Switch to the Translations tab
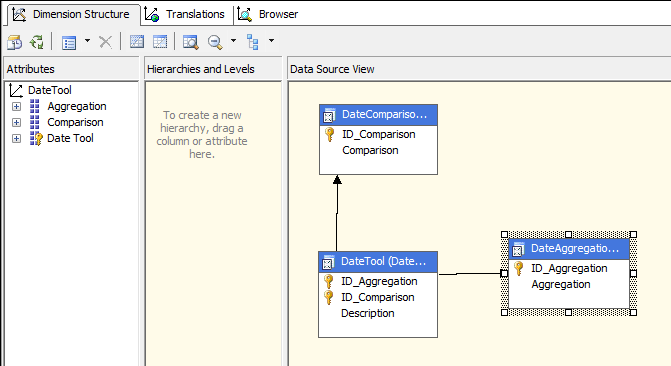The width and height of the screenshot is (671, 366). click(184, 14)
